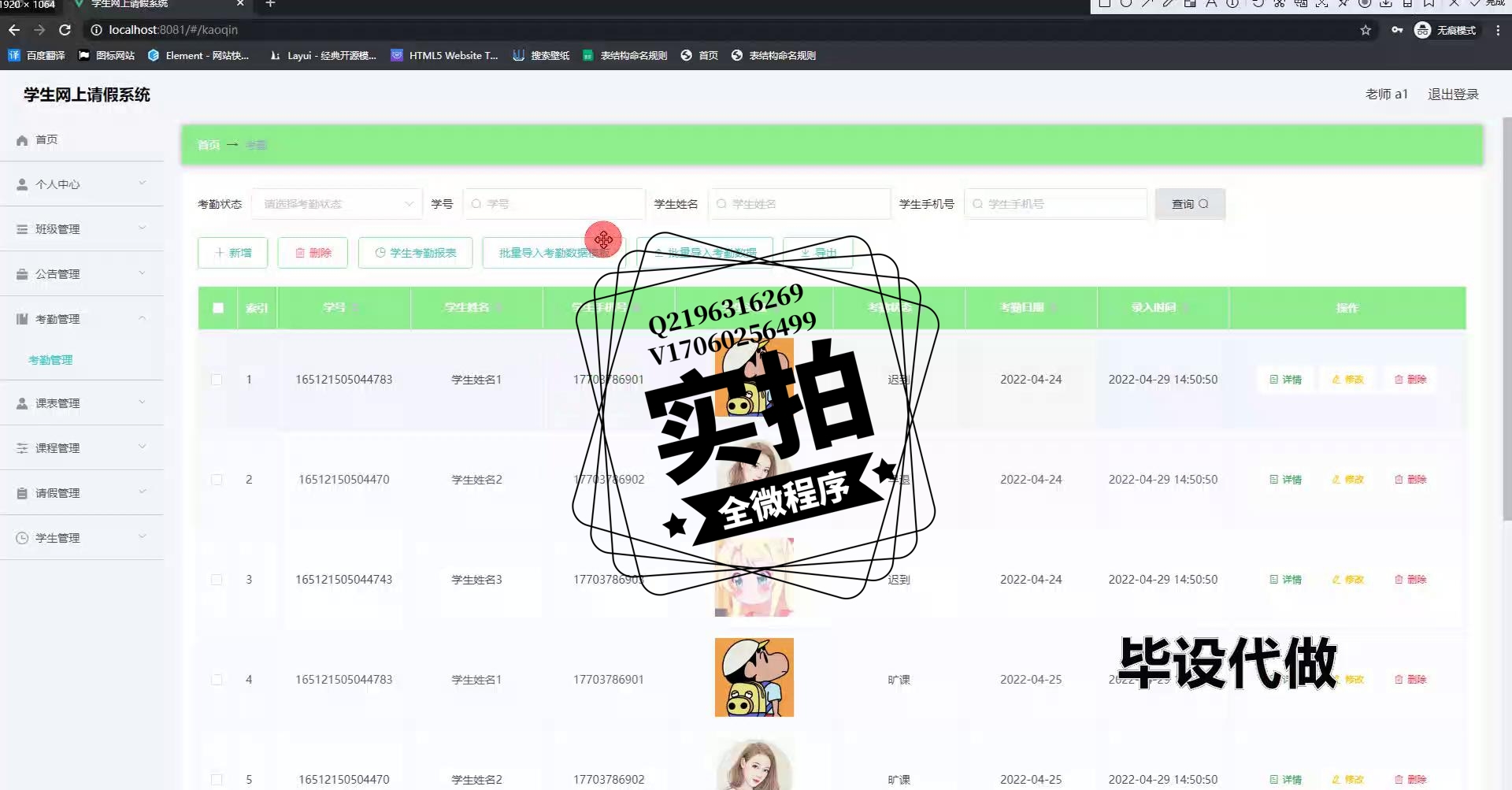The height and width of the screenshot is (790, 1512).
Task: Click page vertical scrollbar
Action: pyautogui.click(x=1506, y=319)
